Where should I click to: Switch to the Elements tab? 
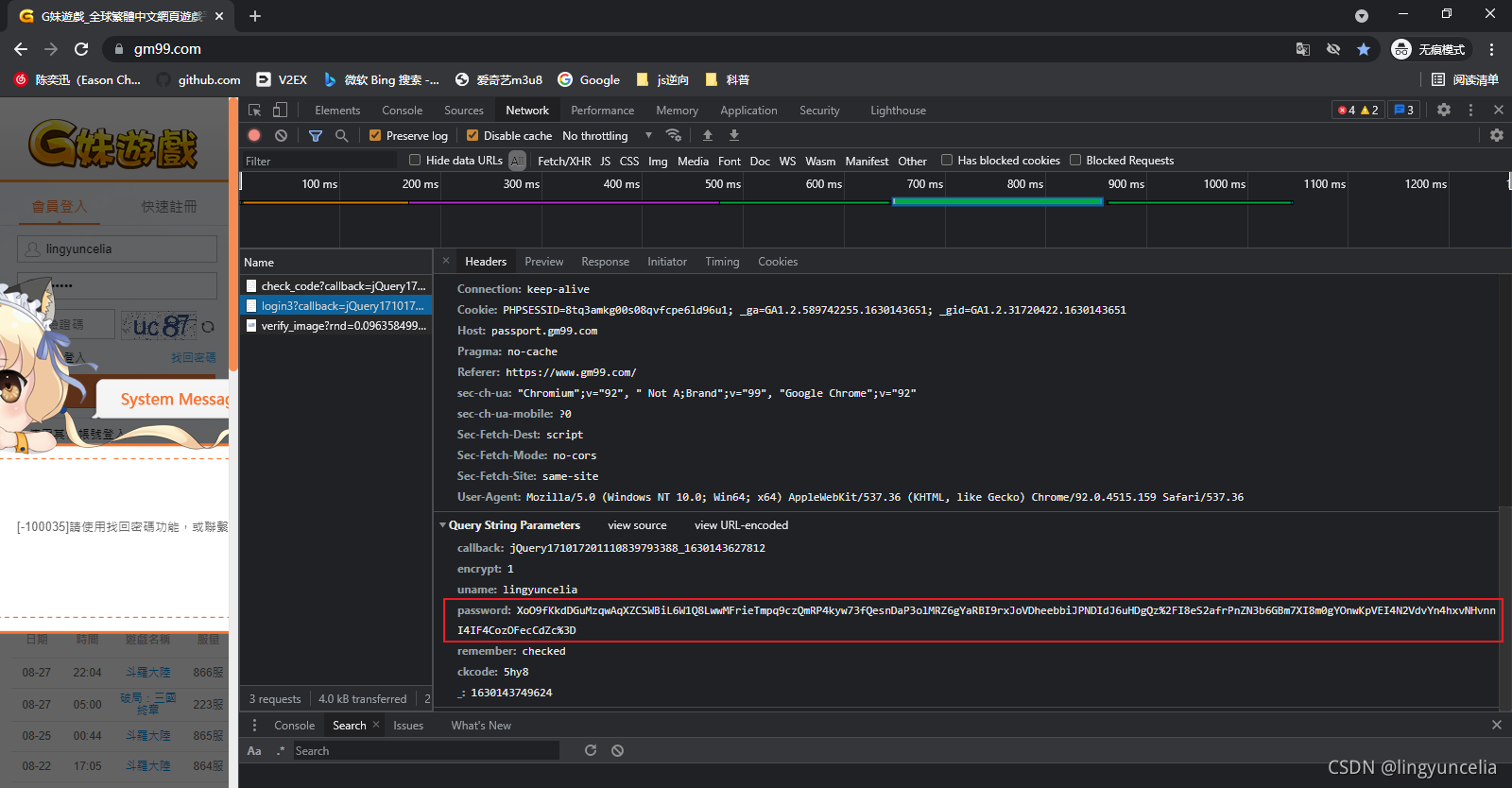tap(337, 111)
